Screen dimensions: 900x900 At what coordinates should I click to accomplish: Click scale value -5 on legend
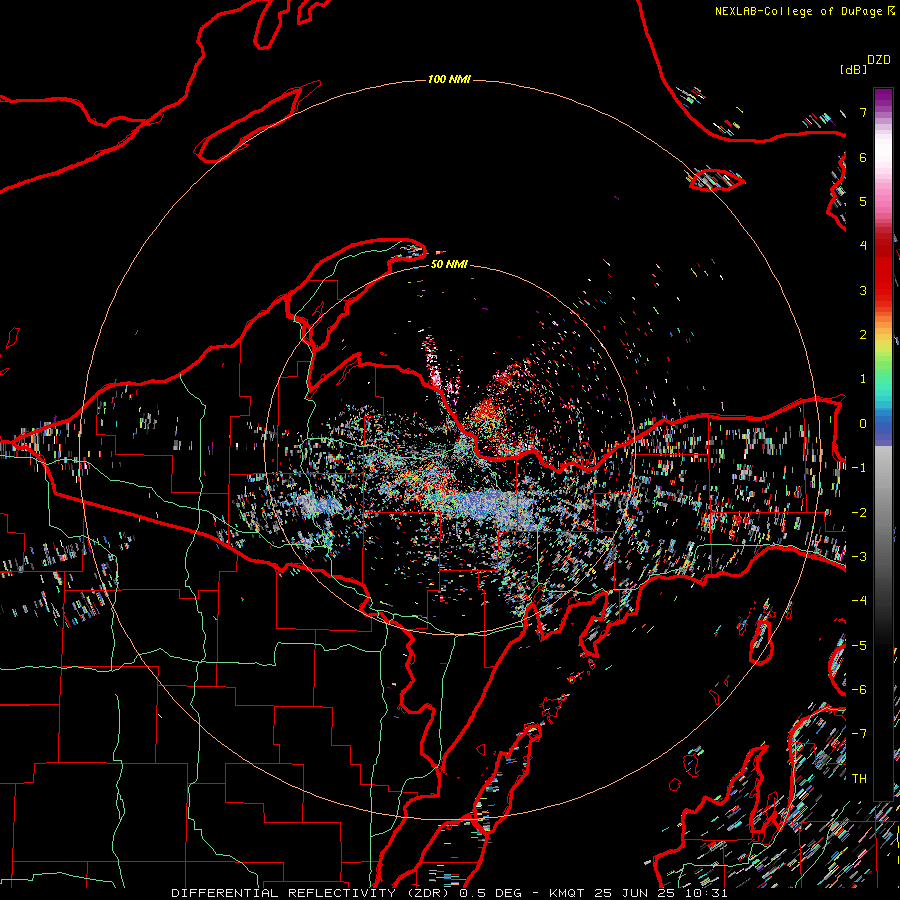859,646
